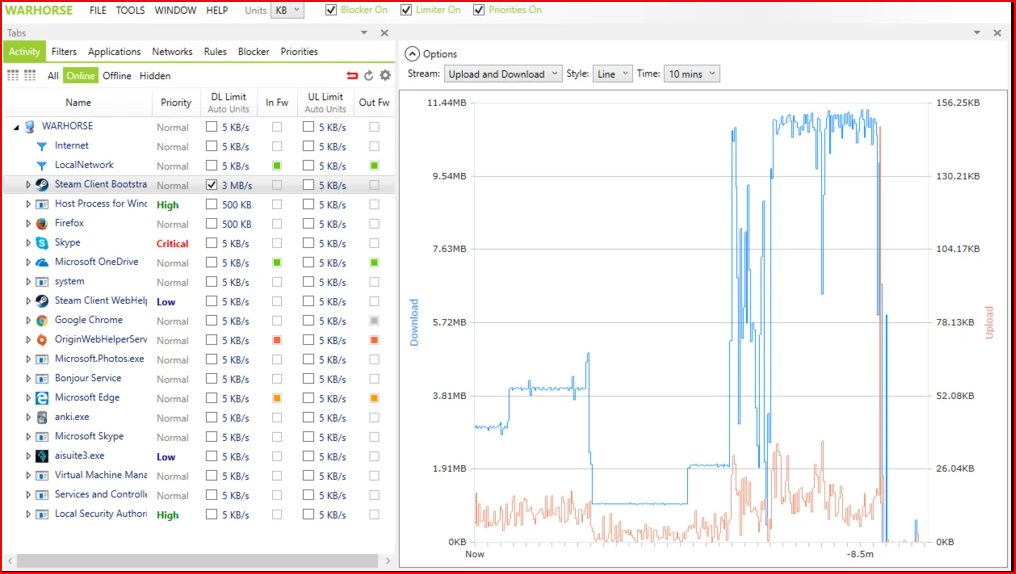Enable UL limit checkbox for Skype
1016x574 pixels.
pyautogui.click(x=308, y=243)
